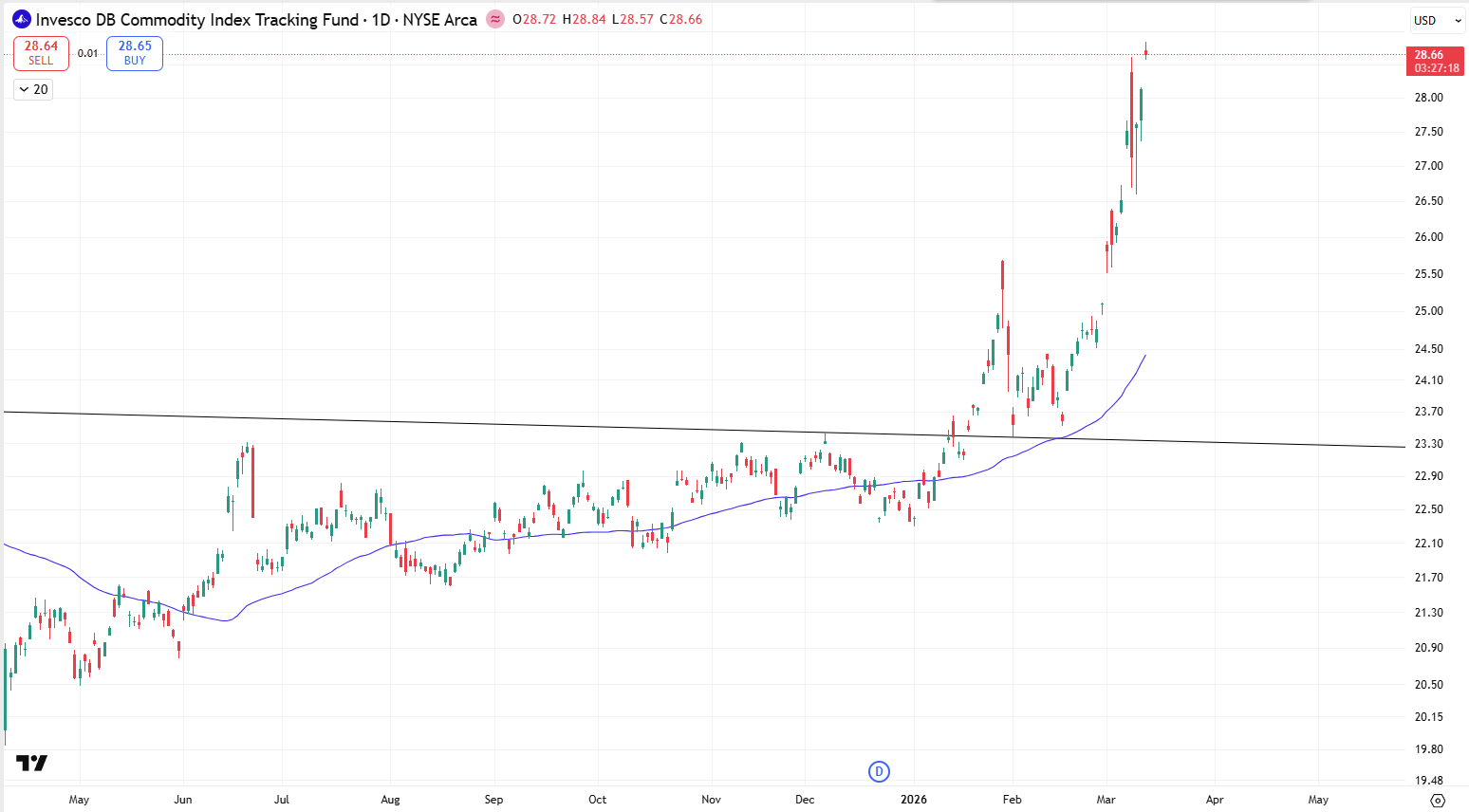The height and width of the screenshot is (812, 1469).
Task: Open the chart settings gear icon
Action: click(x=1438, y=800)
